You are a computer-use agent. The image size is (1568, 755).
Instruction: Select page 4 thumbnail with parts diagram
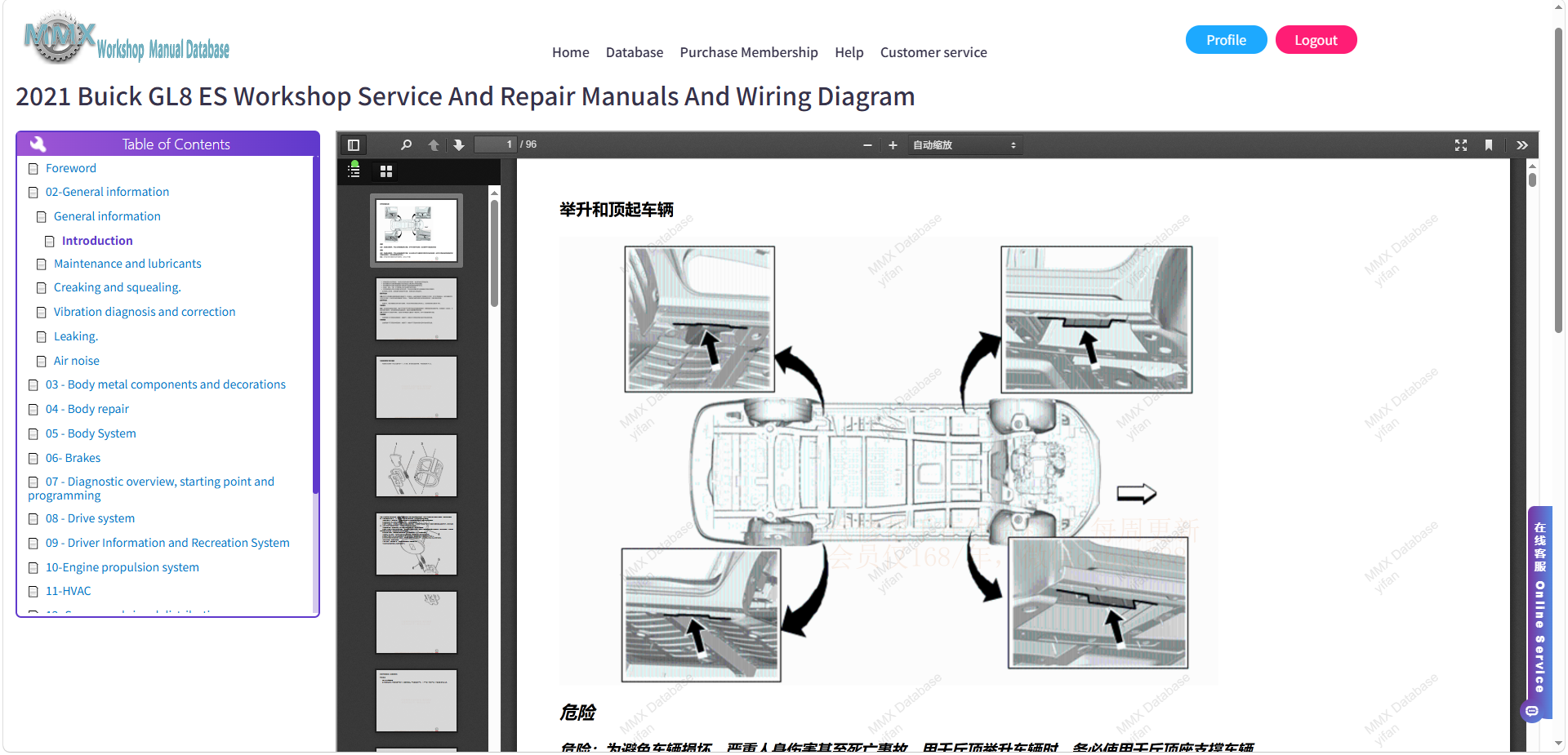coord(416,465)
